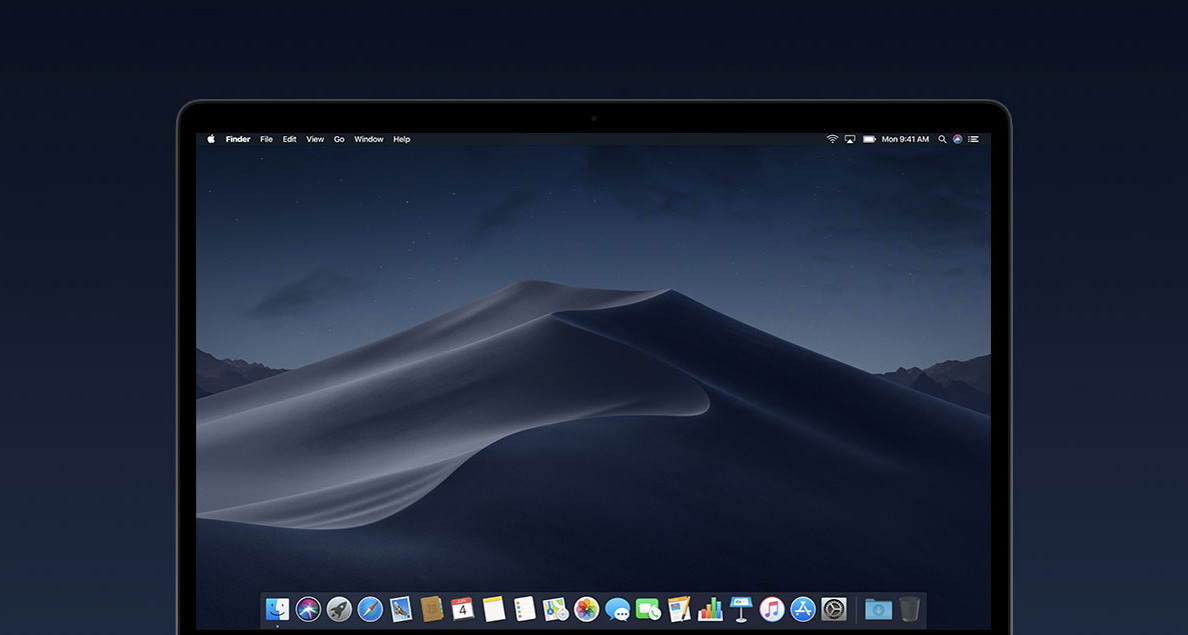Launch Messages from the Dock
The width and height of the screenshot is (1188, 635).
(x=617, y=609)
